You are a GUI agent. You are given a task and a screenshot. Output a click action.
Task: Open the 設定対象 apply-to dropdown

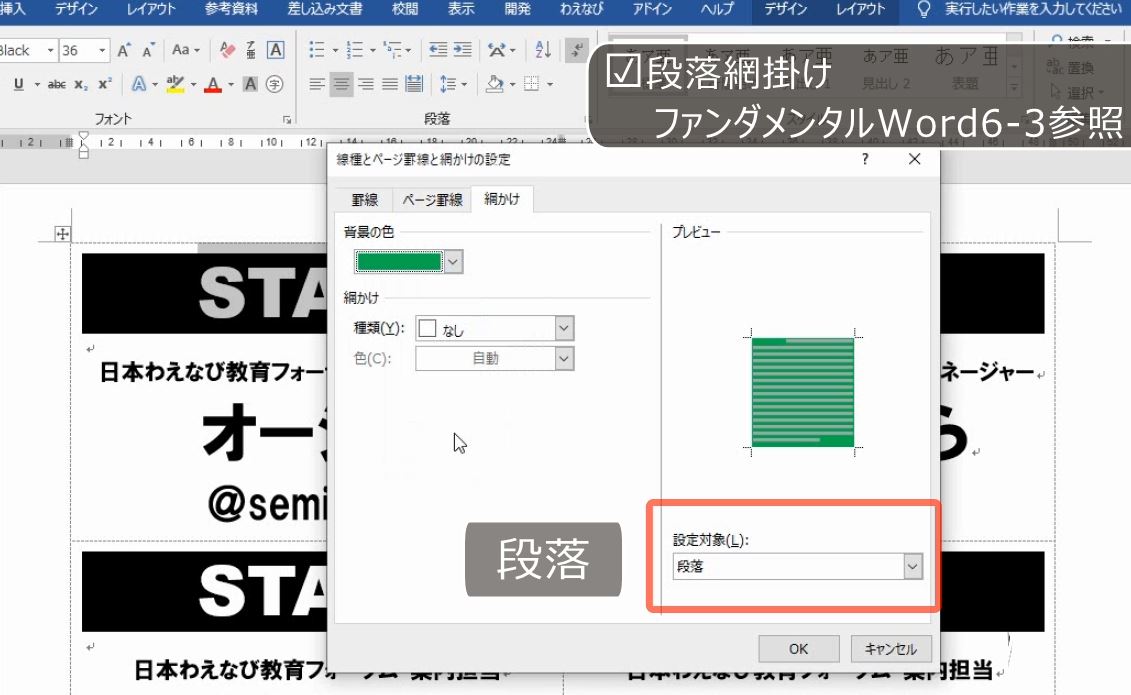(x=910, y=566)
